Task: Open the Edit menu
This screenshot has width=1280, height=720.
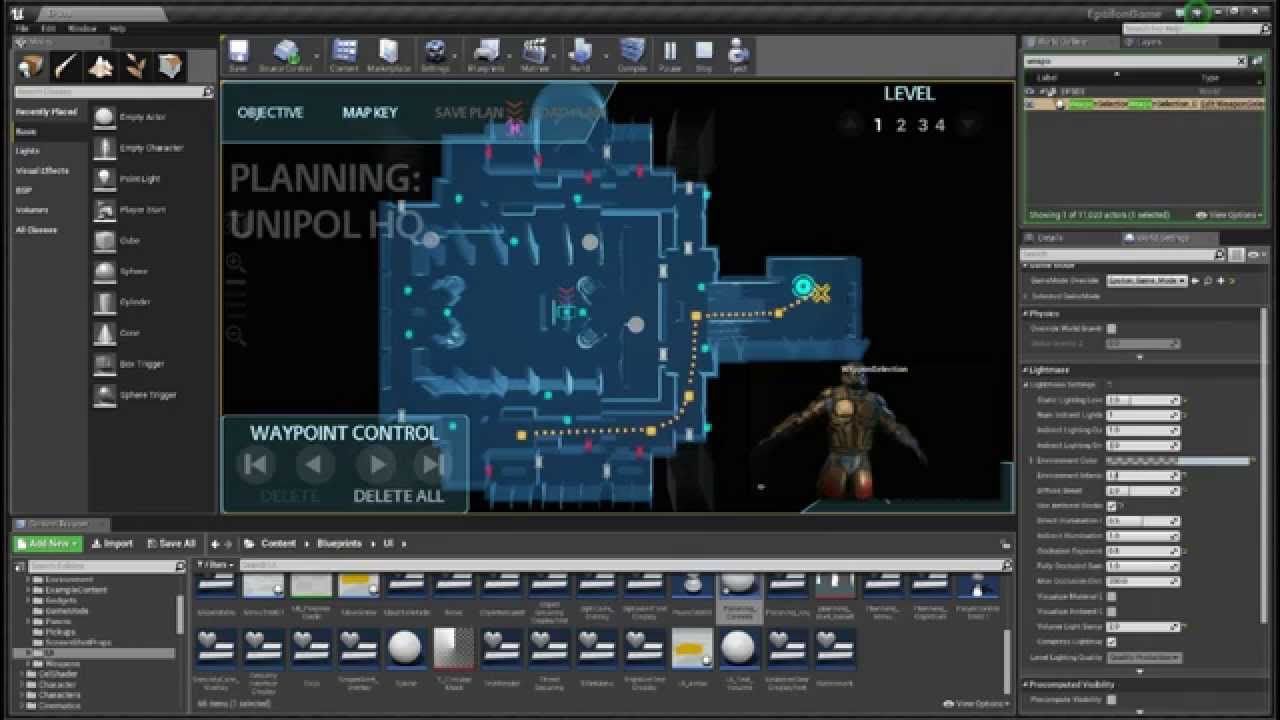Action: [48, 29]
